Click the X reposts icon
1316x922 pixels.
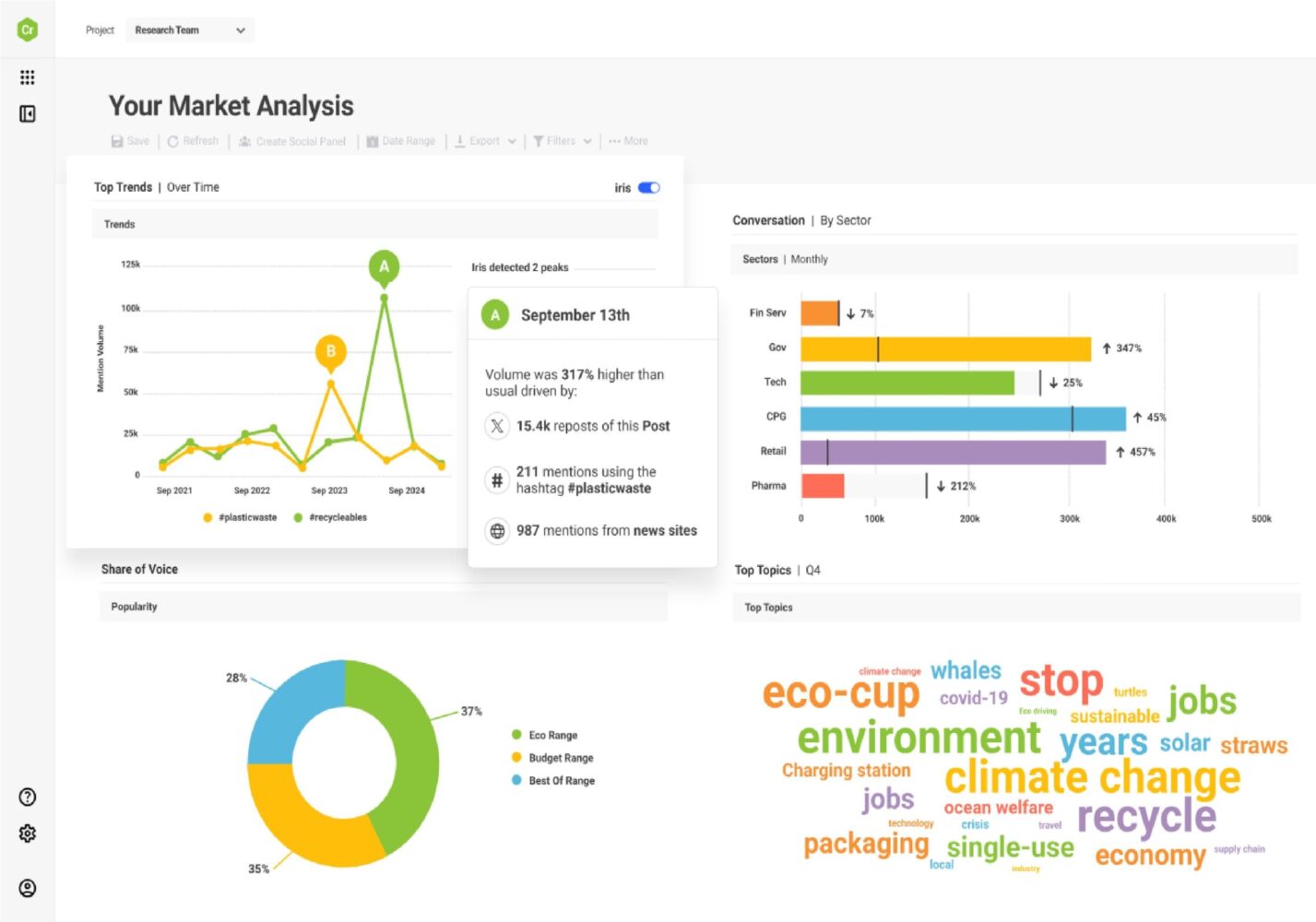(x=497, y=426)
